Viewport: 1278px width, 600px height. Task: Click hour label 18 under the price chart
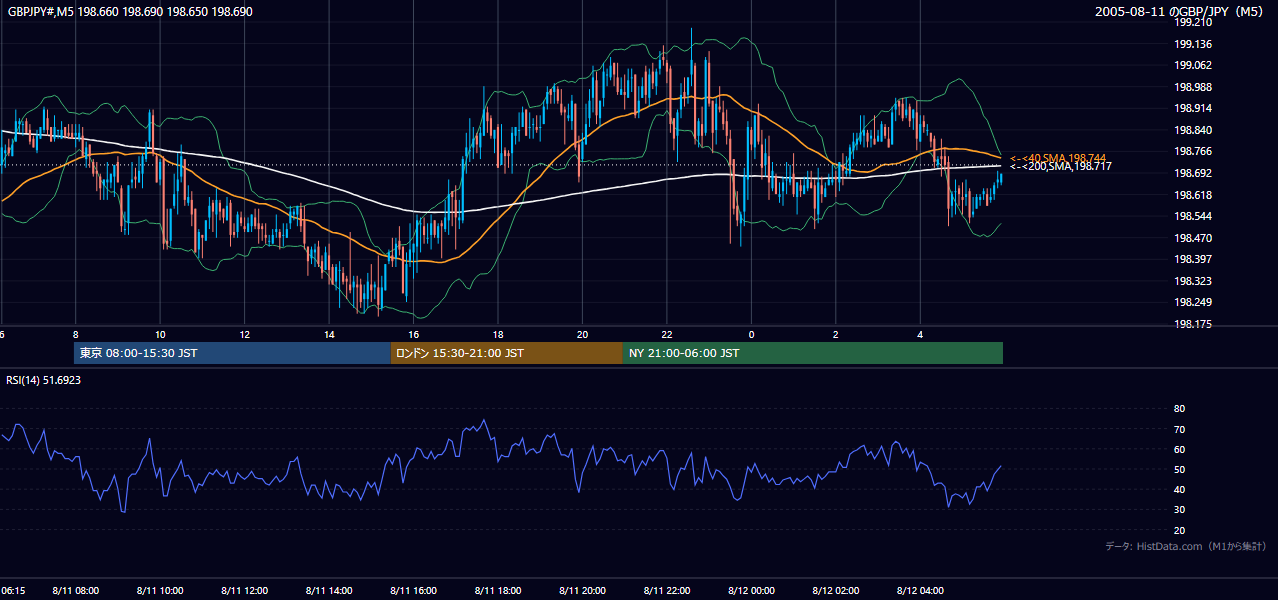click(498, 334)
